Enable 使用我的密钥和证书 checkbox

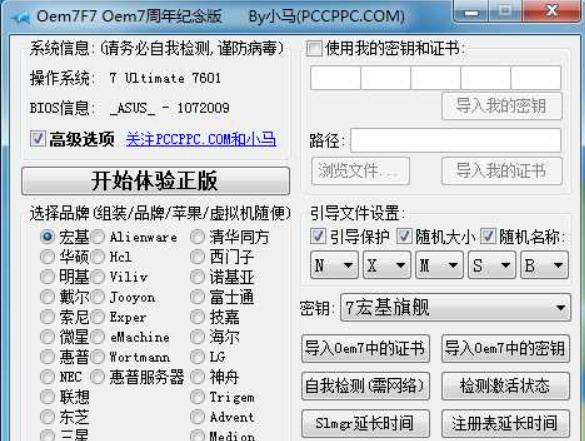tap(314, 49)
